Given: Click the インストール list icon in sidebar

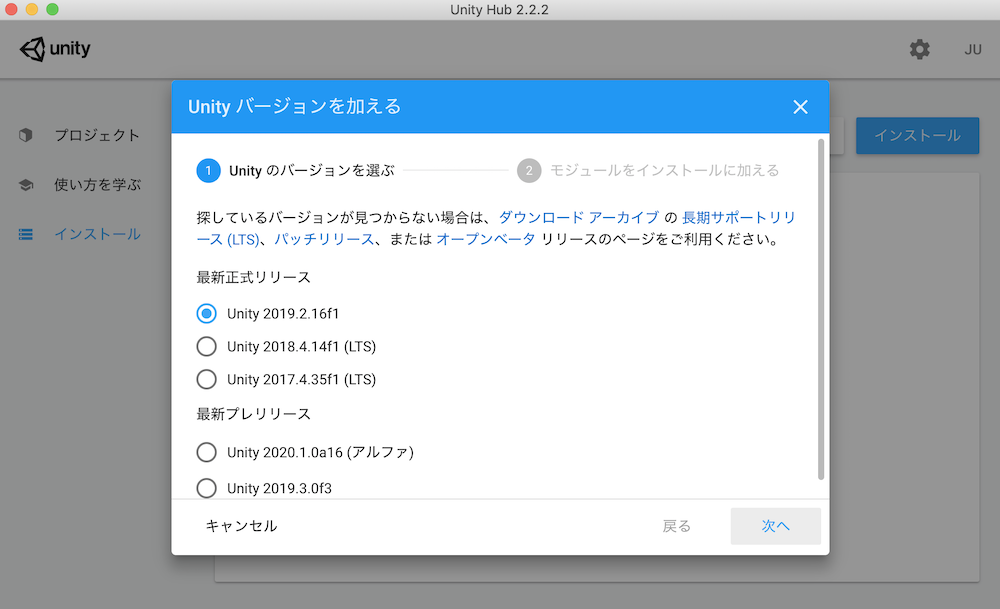Looking at the screenshot, I should [x=26, y=234].
